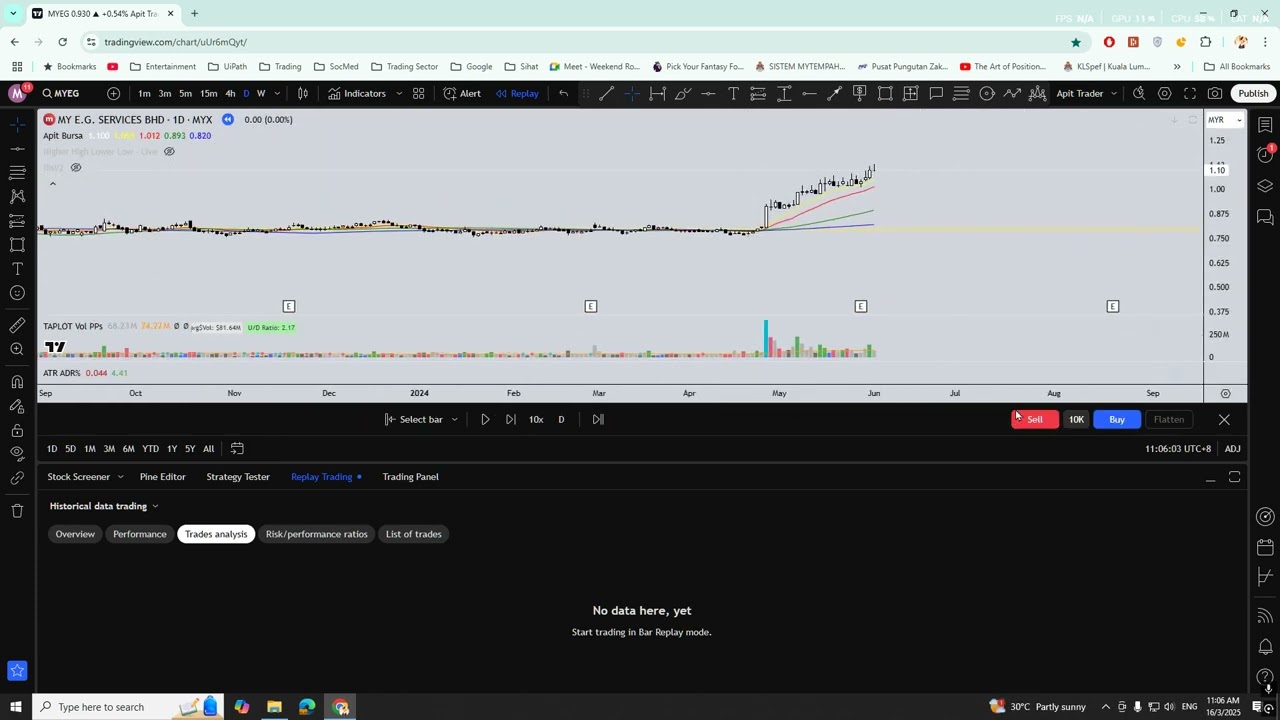This screenshot has width=1280, height=720.
Task: Open the Watchlist panel in right sidebar
Action: pos(1265,125)
